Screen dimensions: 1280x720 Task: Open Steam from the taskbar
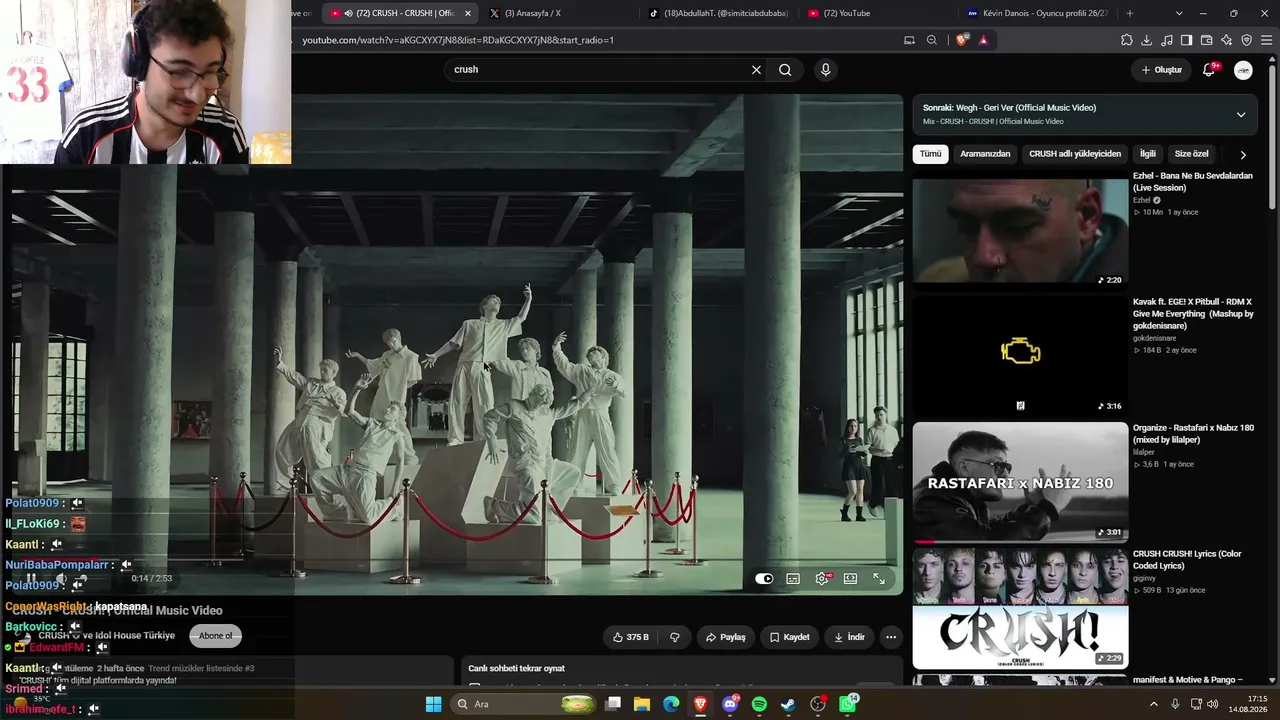tap(788, 704)
